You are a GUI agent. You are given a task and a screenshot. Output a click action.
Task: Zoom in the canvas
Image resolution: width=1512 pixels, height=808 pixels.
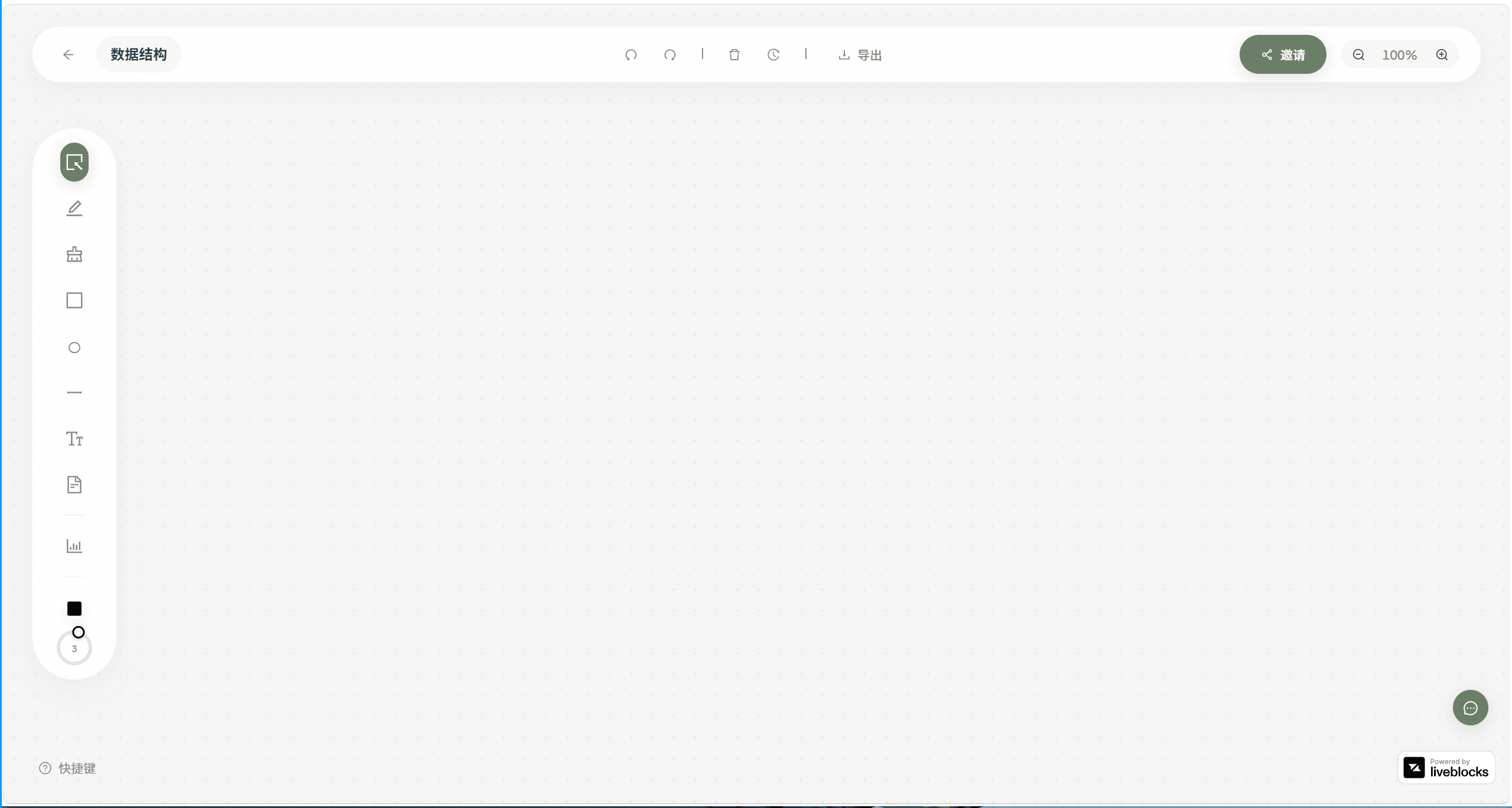[1442, 55]
